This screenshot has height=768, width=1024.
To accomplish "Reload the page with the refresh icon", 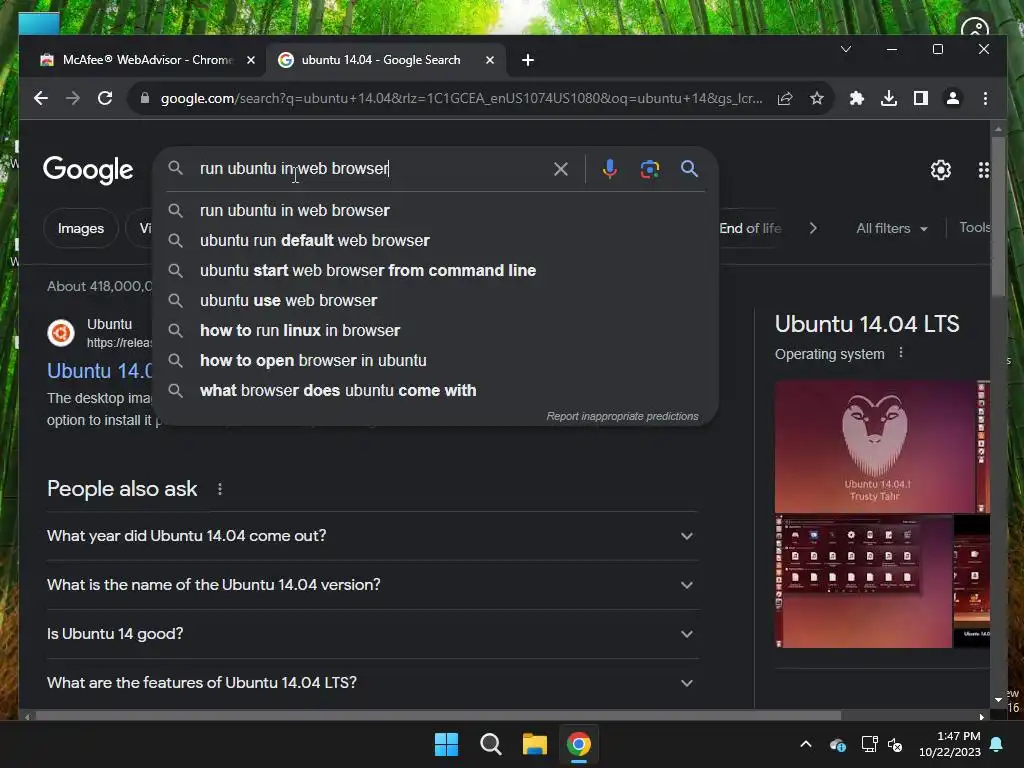I will (104, 99).
